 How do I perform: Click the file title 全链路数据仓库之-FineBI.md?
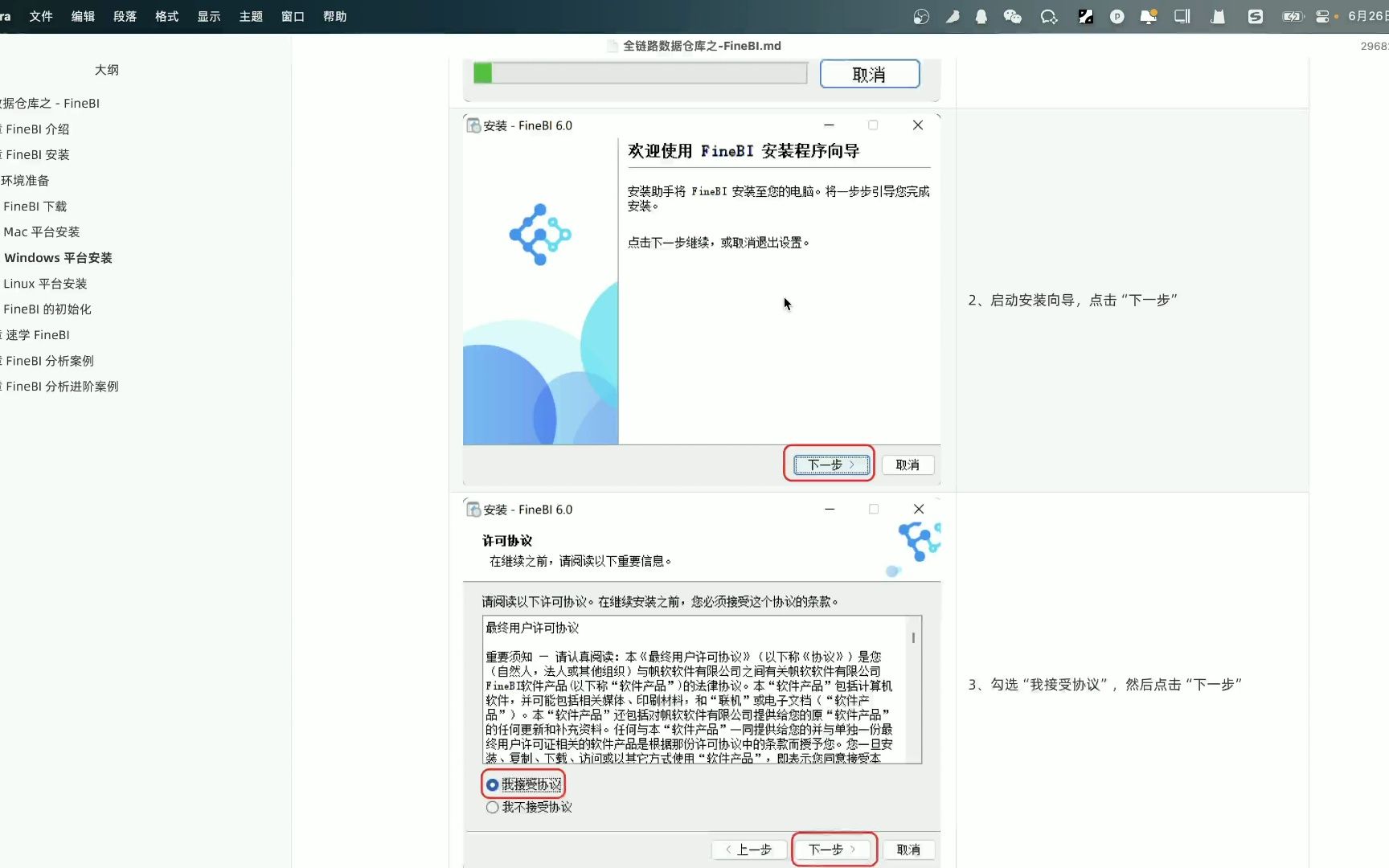click(702, 46)
